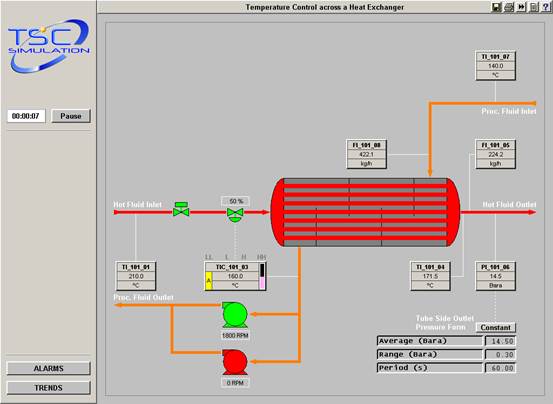Select the green control valve under 50 %

(235, 215)
